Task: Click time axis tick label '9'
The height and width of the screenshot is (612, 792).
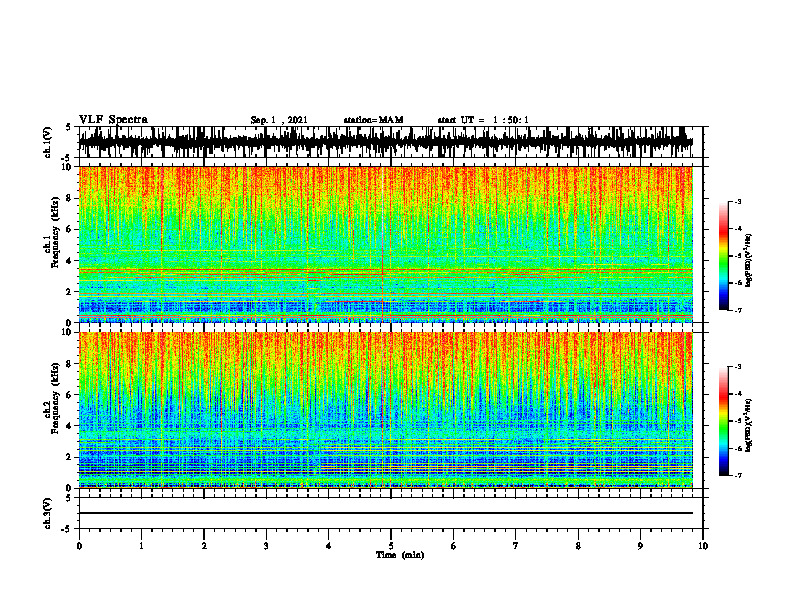Action: click(x=640, y=546)
